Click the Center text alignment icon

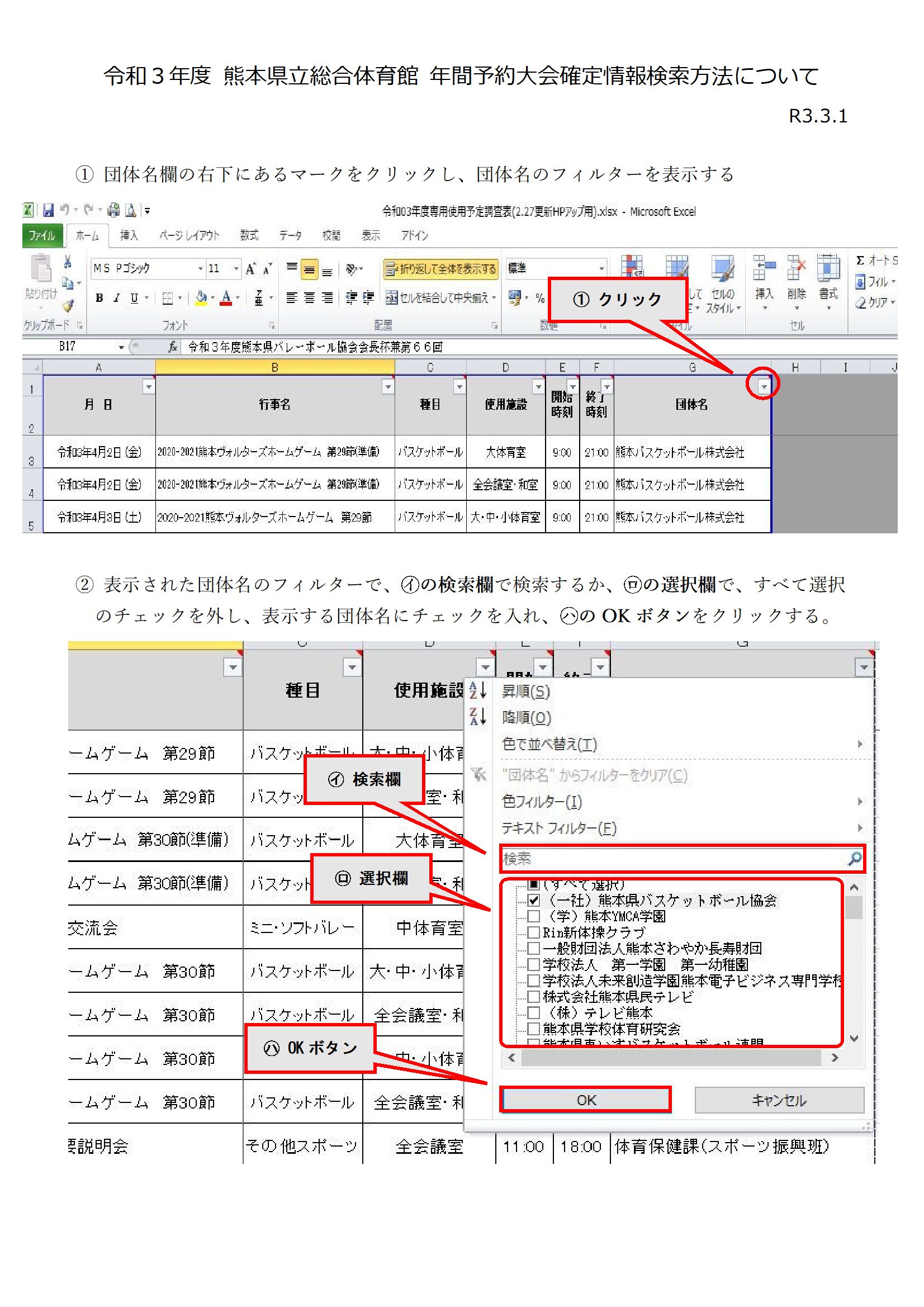(x=309, y=298)
